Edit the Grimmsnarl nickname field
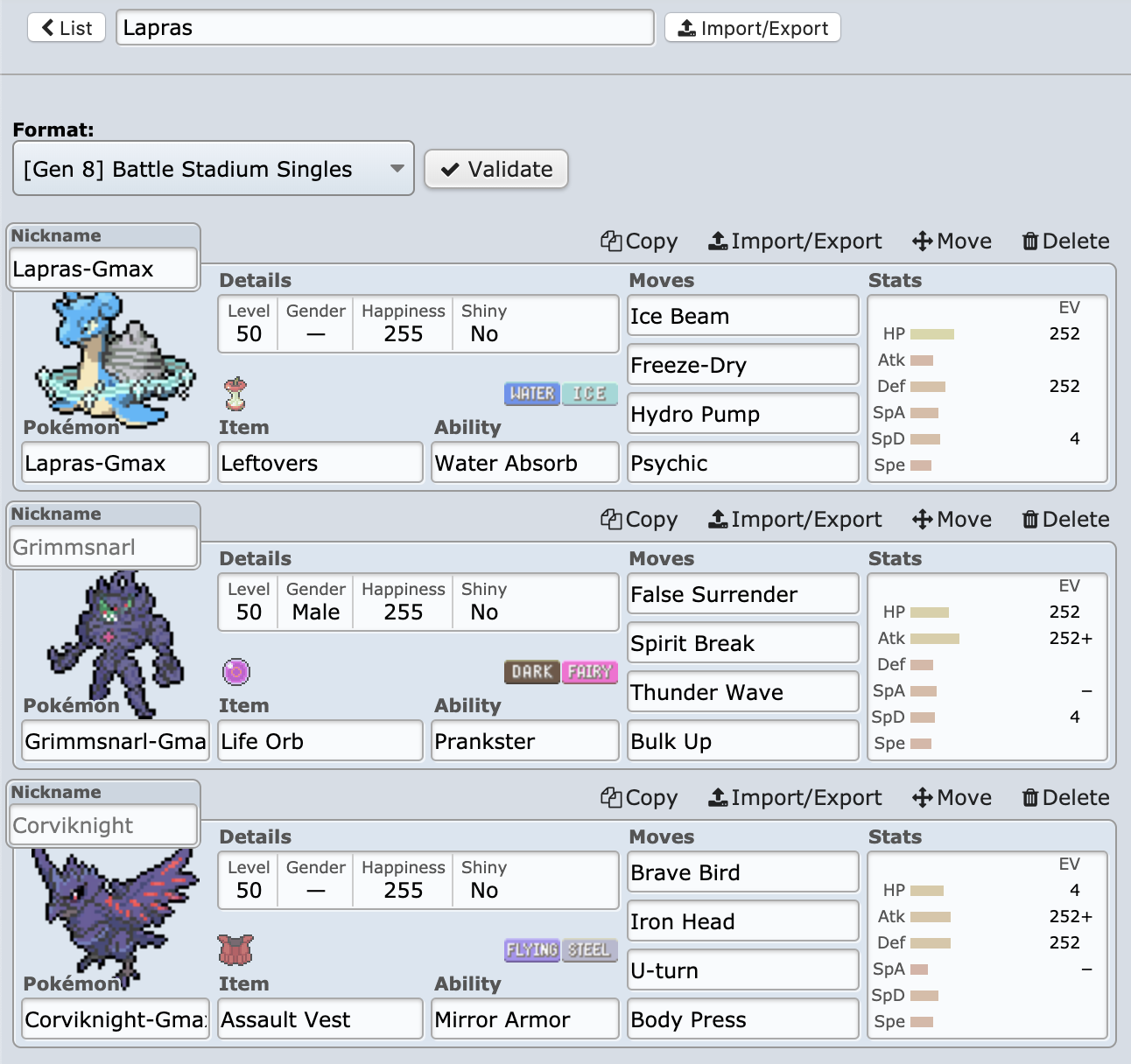 pos(103,547)
